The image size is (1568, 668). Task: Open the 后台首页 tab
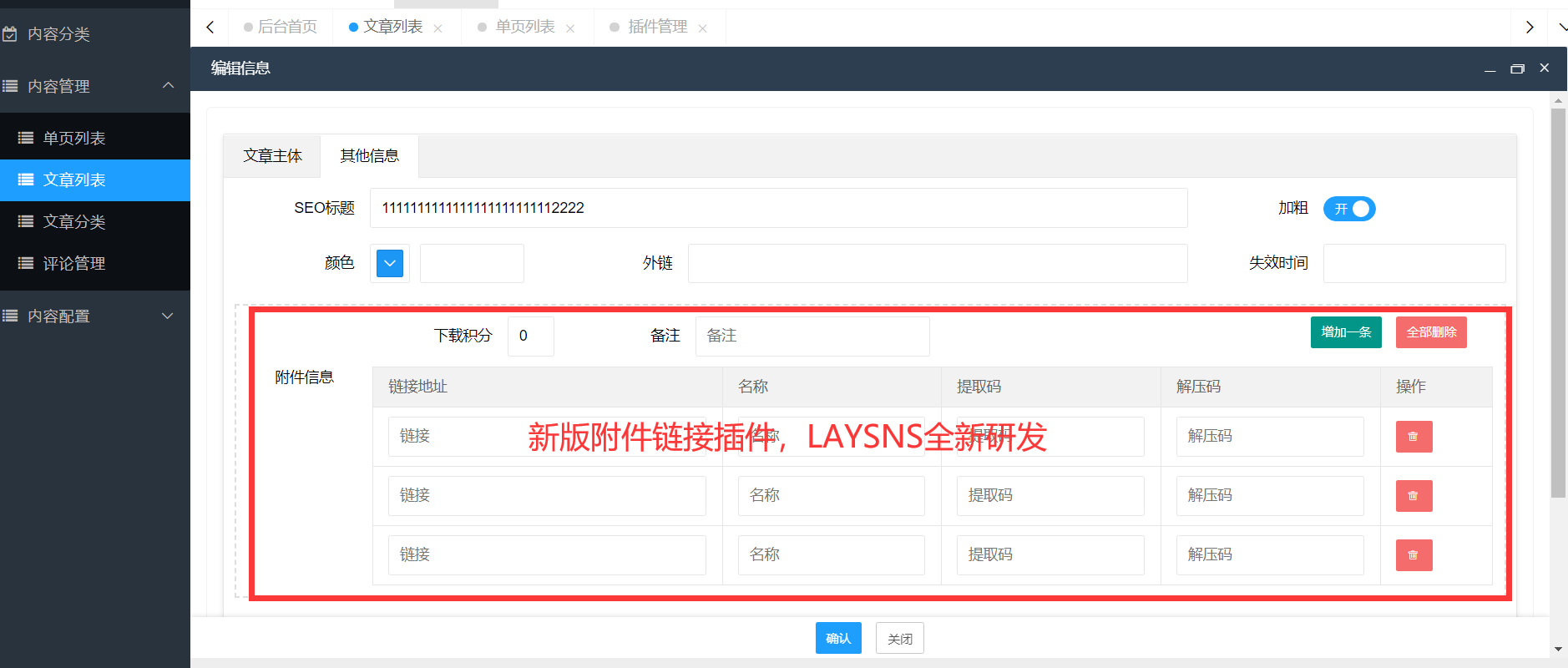point(281,27)
